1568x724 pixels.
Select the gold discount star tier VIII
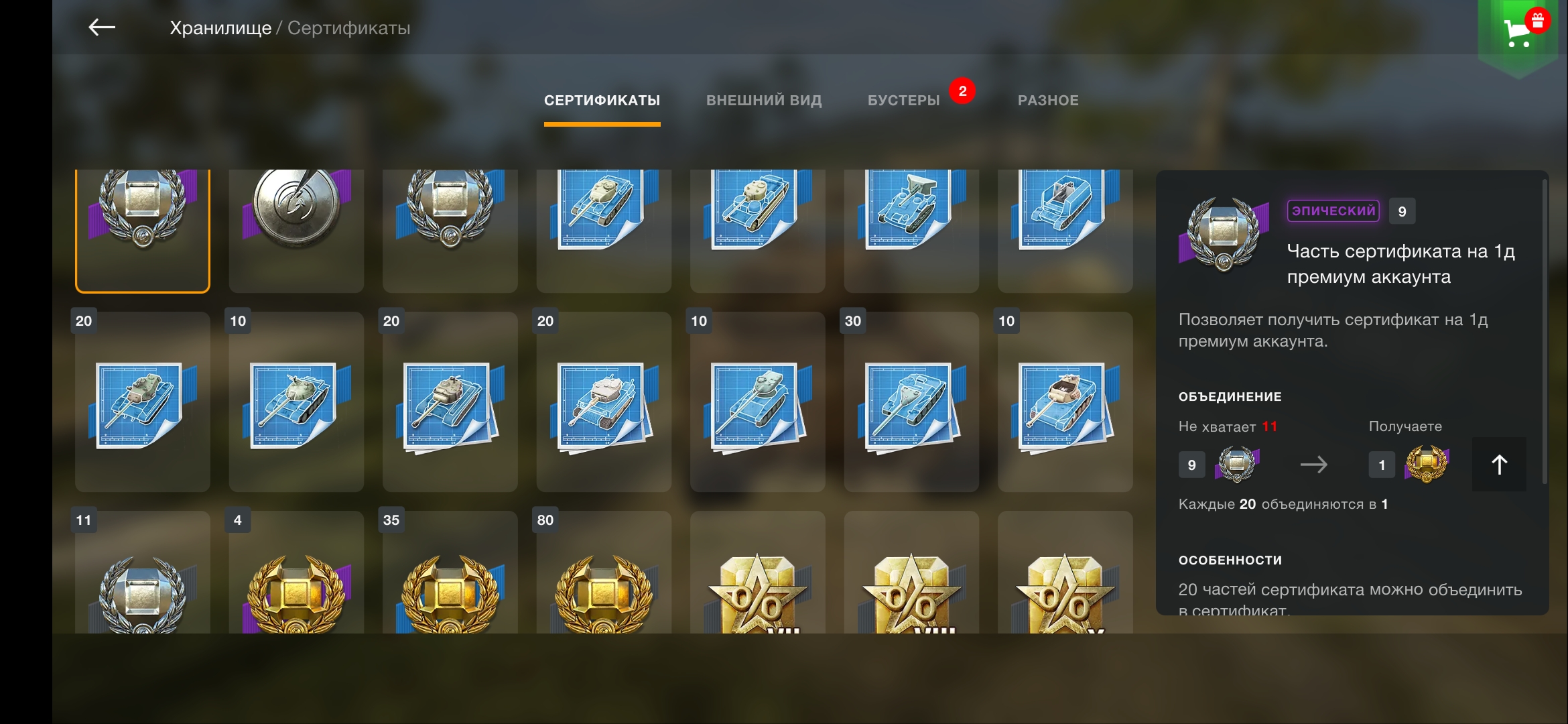click(911, 572)
